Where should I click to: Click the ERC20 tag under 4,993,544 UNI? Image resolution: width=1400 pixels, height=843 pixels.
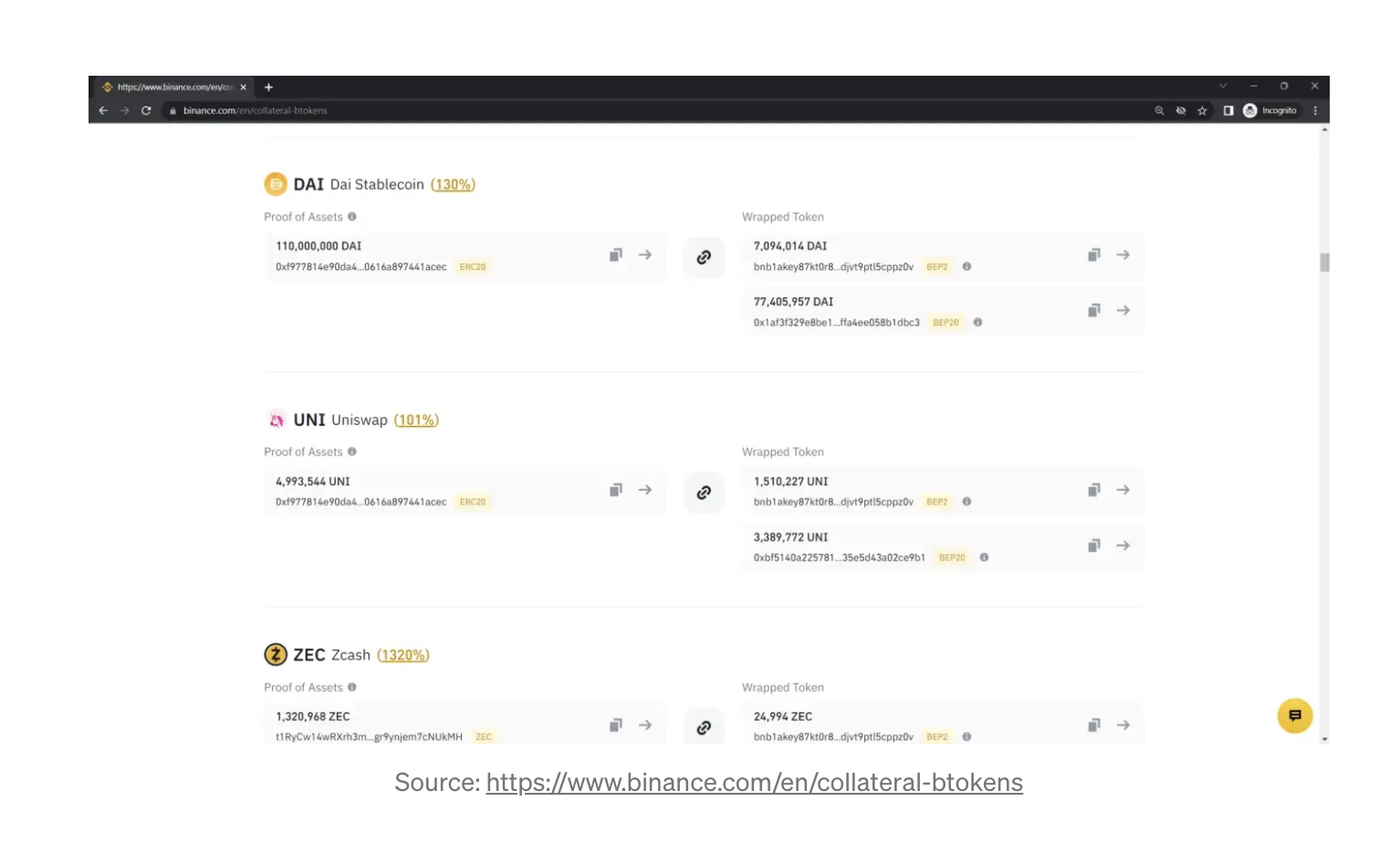[473, 503]
